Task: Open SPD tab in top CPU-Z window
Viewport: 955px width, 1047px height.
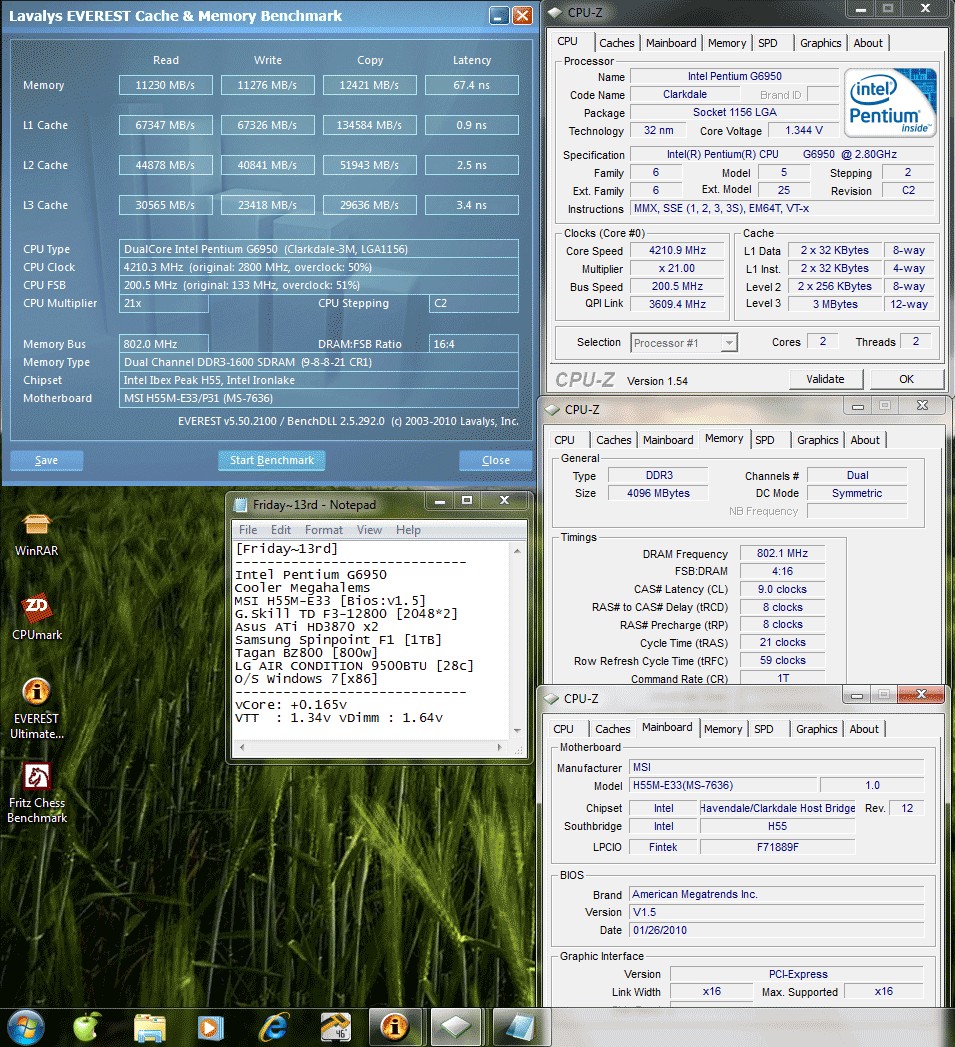Action: pyautogui.click(x=768, y=43)
